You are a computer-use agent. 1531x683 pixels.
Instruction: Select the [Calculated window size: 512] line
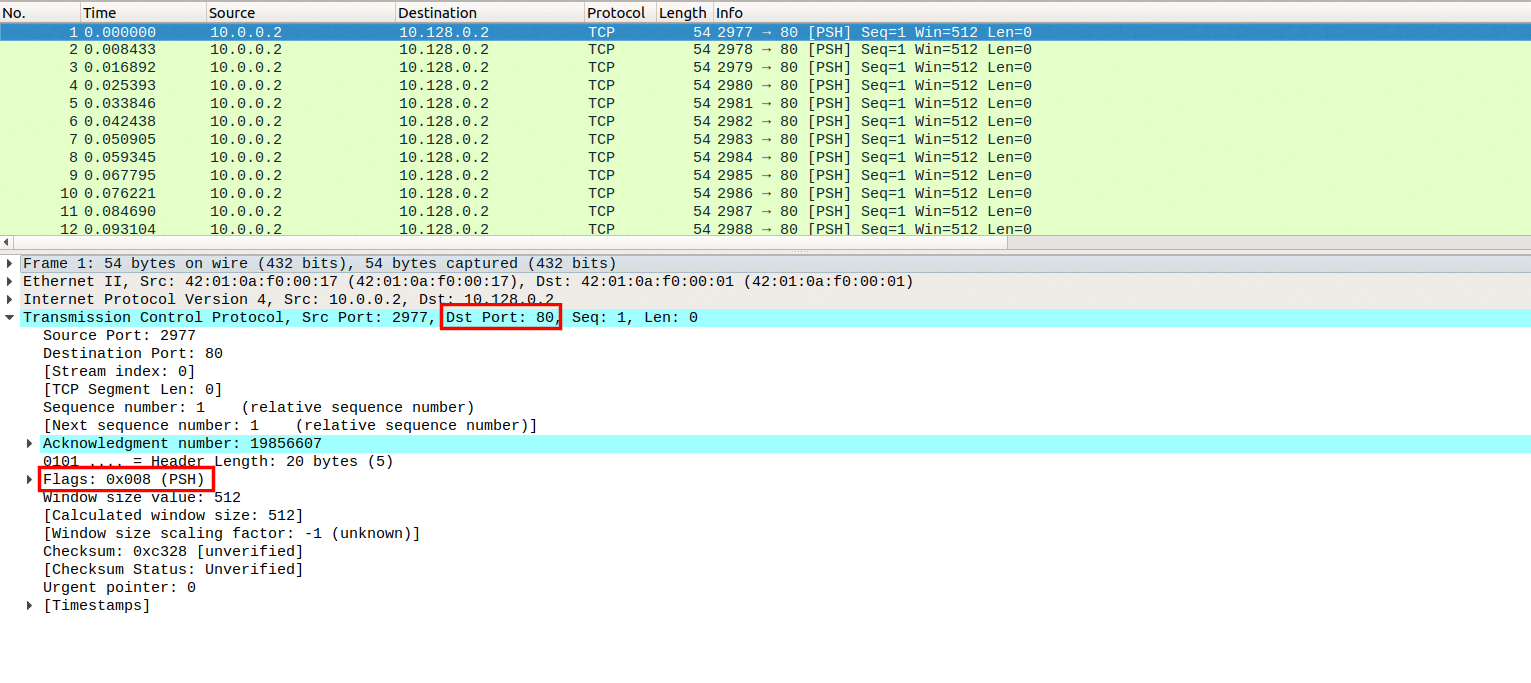click(173, 516)
